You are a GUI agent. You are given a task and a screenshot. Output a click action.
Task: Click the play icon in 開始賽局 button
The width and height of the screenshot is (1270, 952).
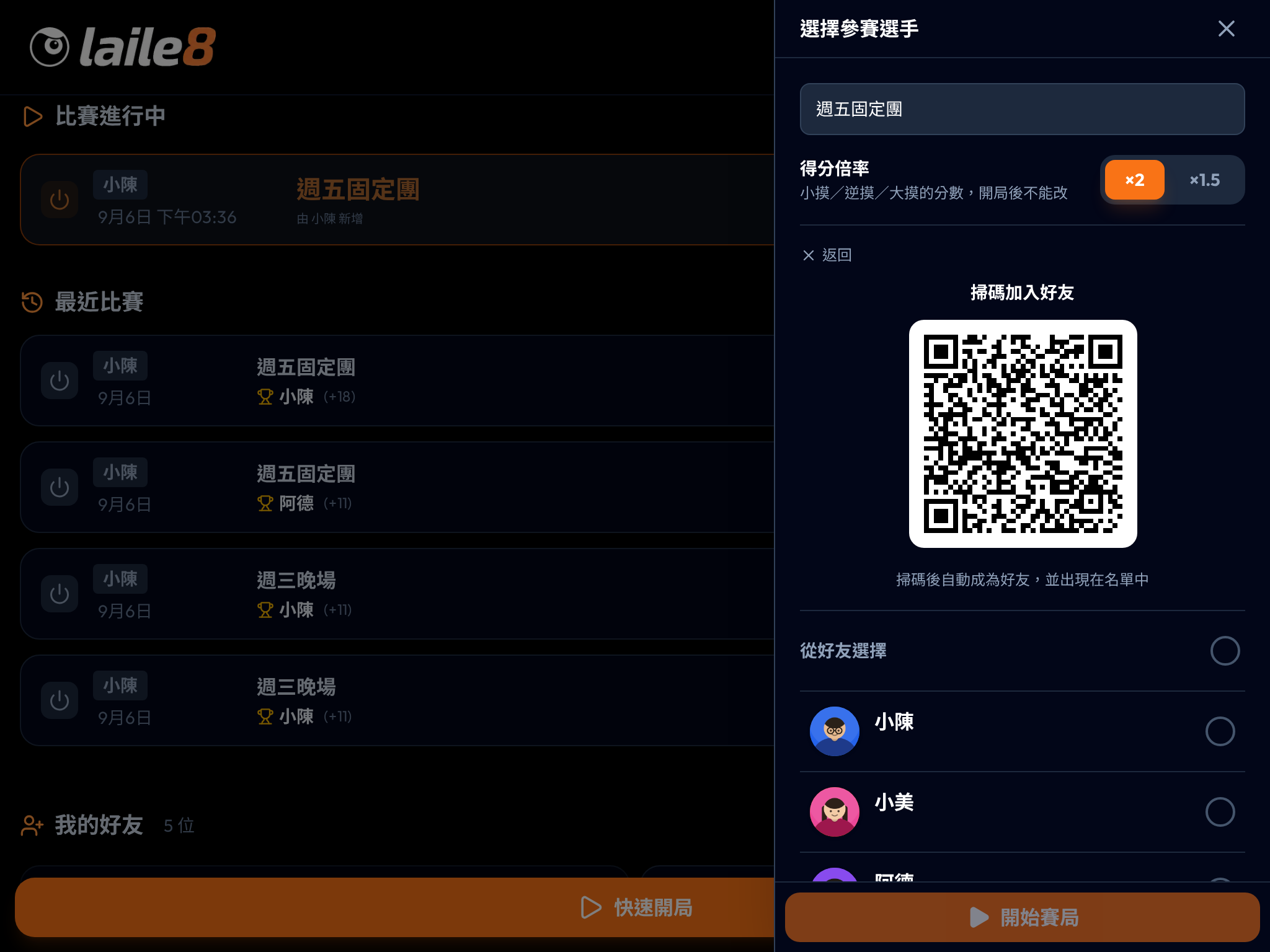coord(979,917)
